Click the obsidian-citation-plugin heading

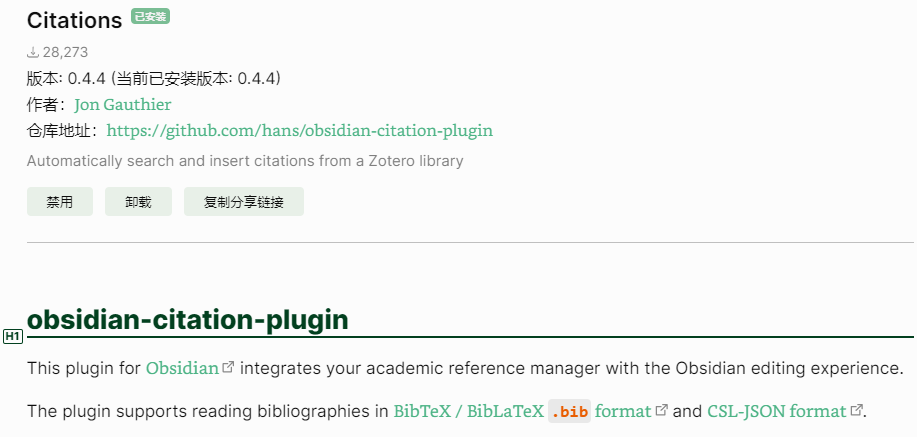pos(188,319)
